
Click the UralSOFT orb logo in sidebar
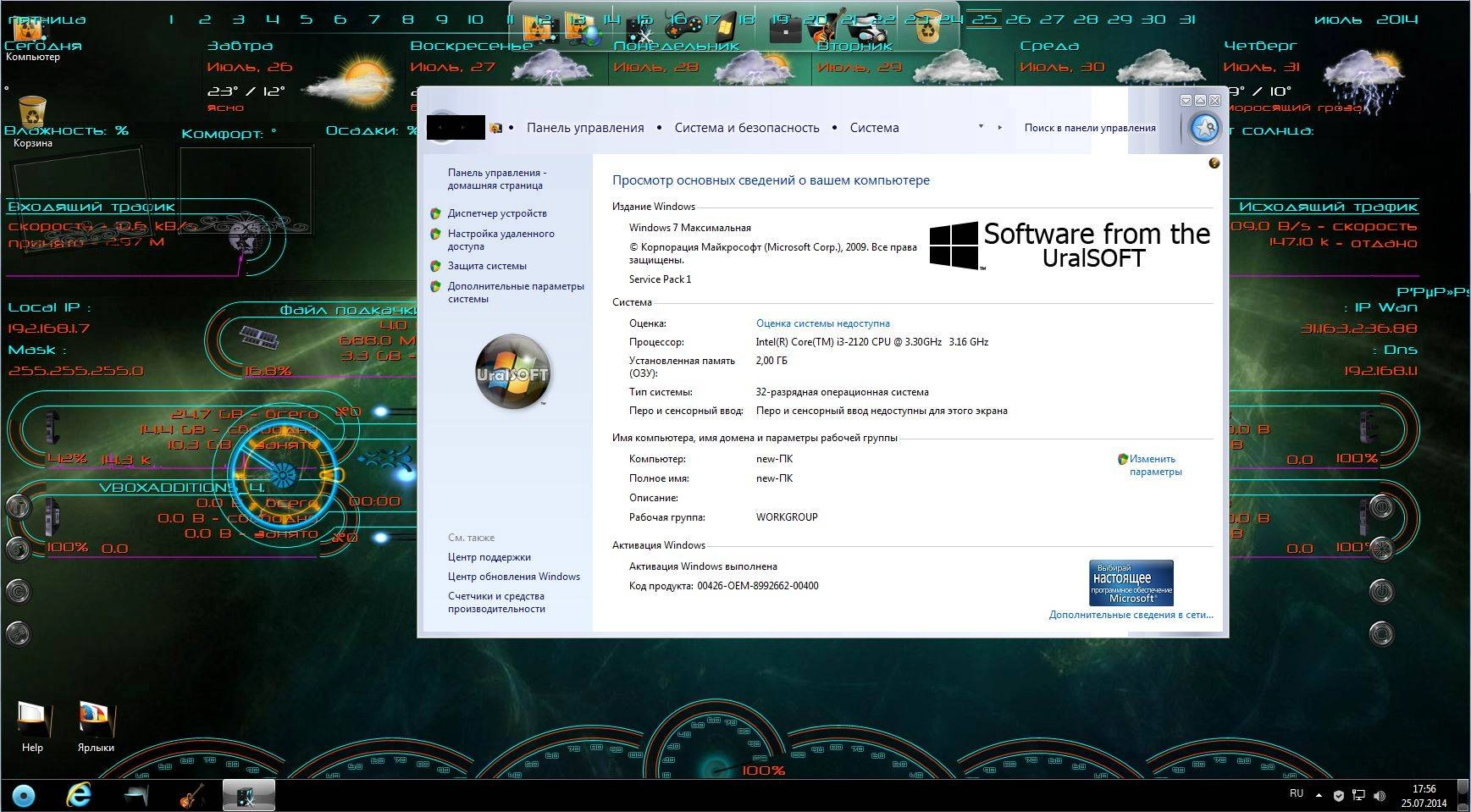coord(512,371)
